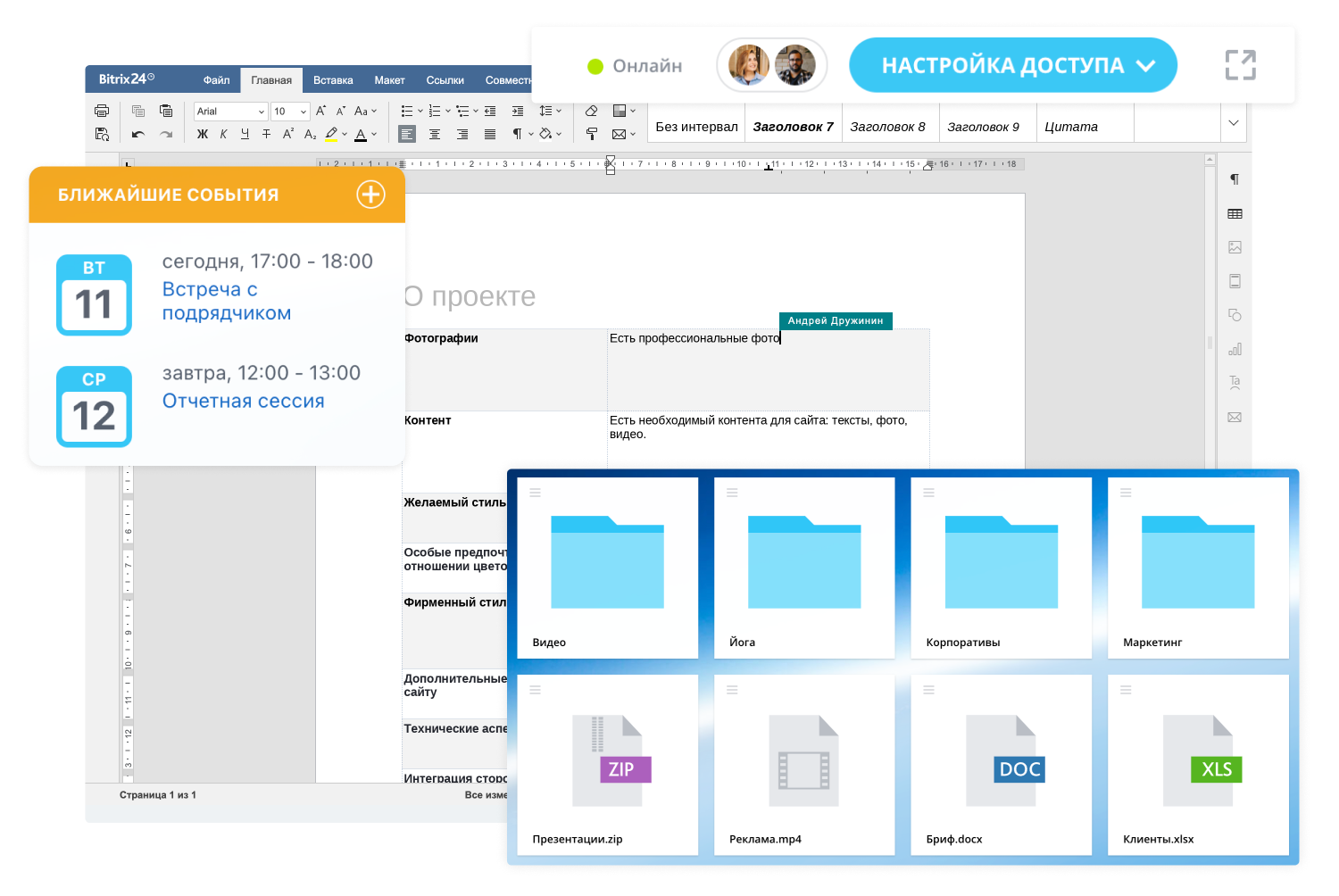Image resolution: width=1339 pixels, height=896 pixels.
Task: Click the yellow highlight color button
Action: [331, 134]
